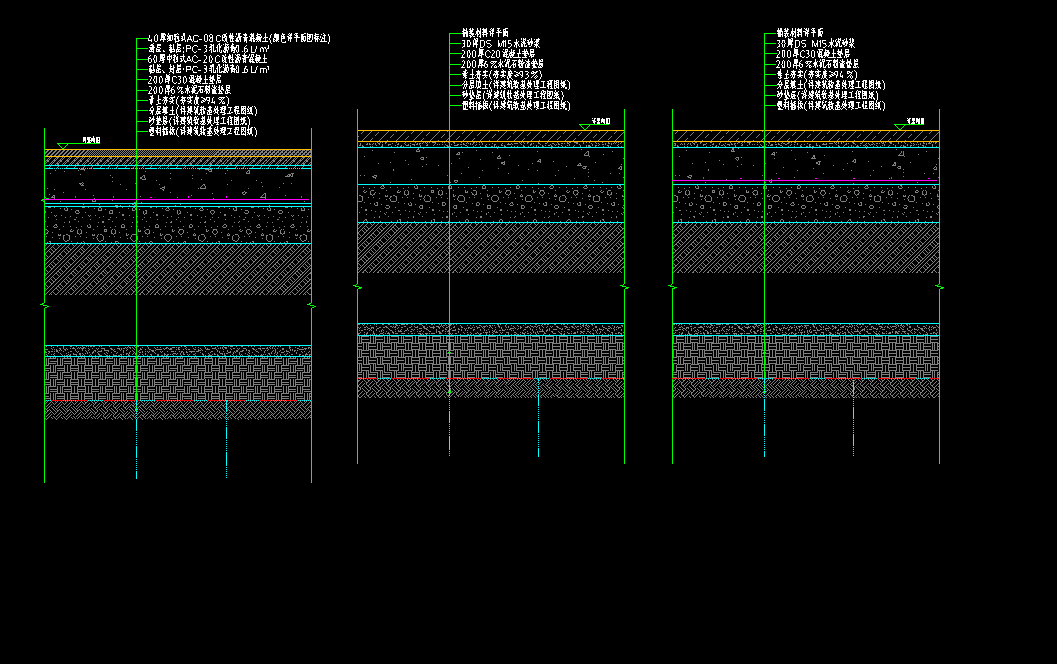
Task: Select the 塑料插板 label in the left section
Action: pyautogui.click(x=202, y=131)
